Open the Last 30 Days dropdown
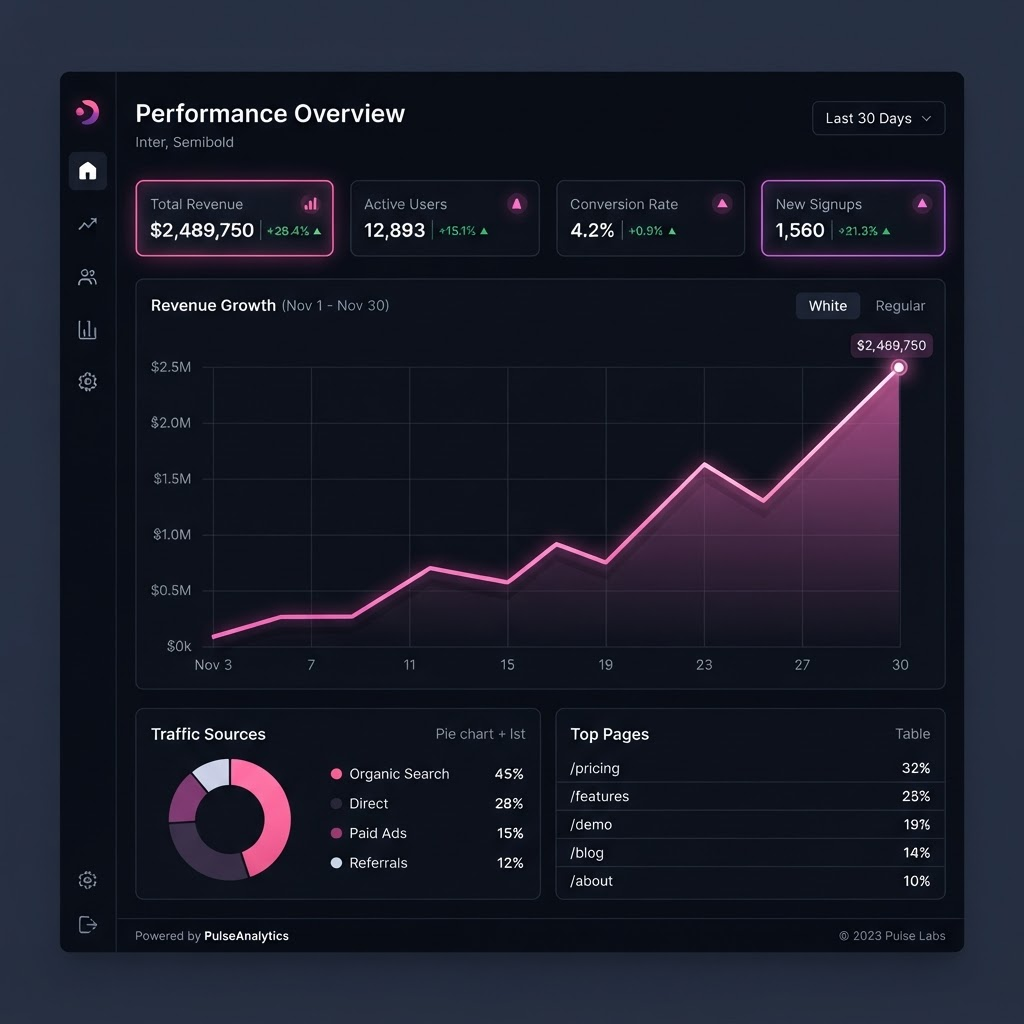This screenshot has width=1024, height=1024. point(878,118)
